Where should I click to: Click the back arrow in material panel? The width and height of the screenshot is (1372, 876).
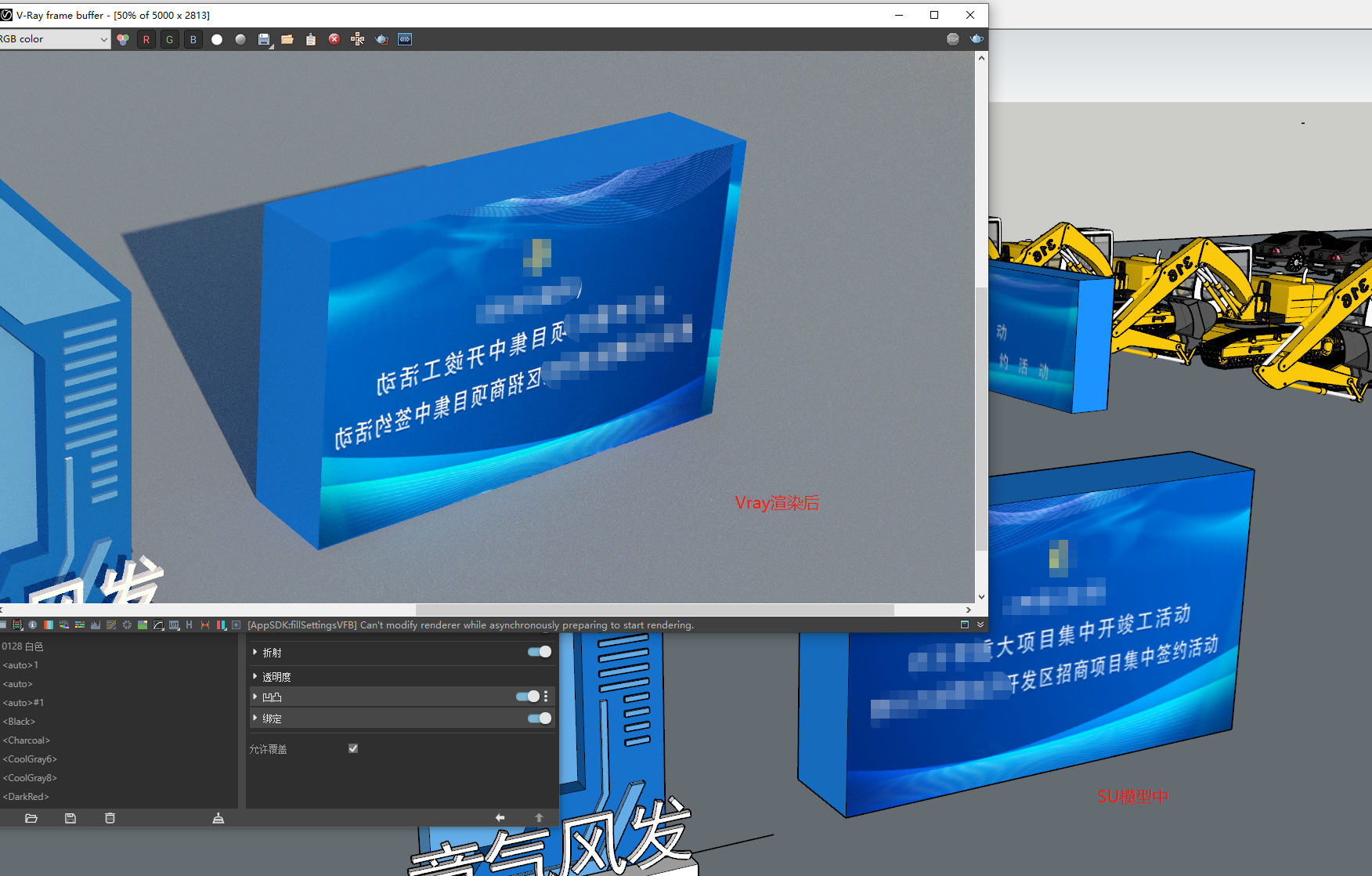click(500, 818)
